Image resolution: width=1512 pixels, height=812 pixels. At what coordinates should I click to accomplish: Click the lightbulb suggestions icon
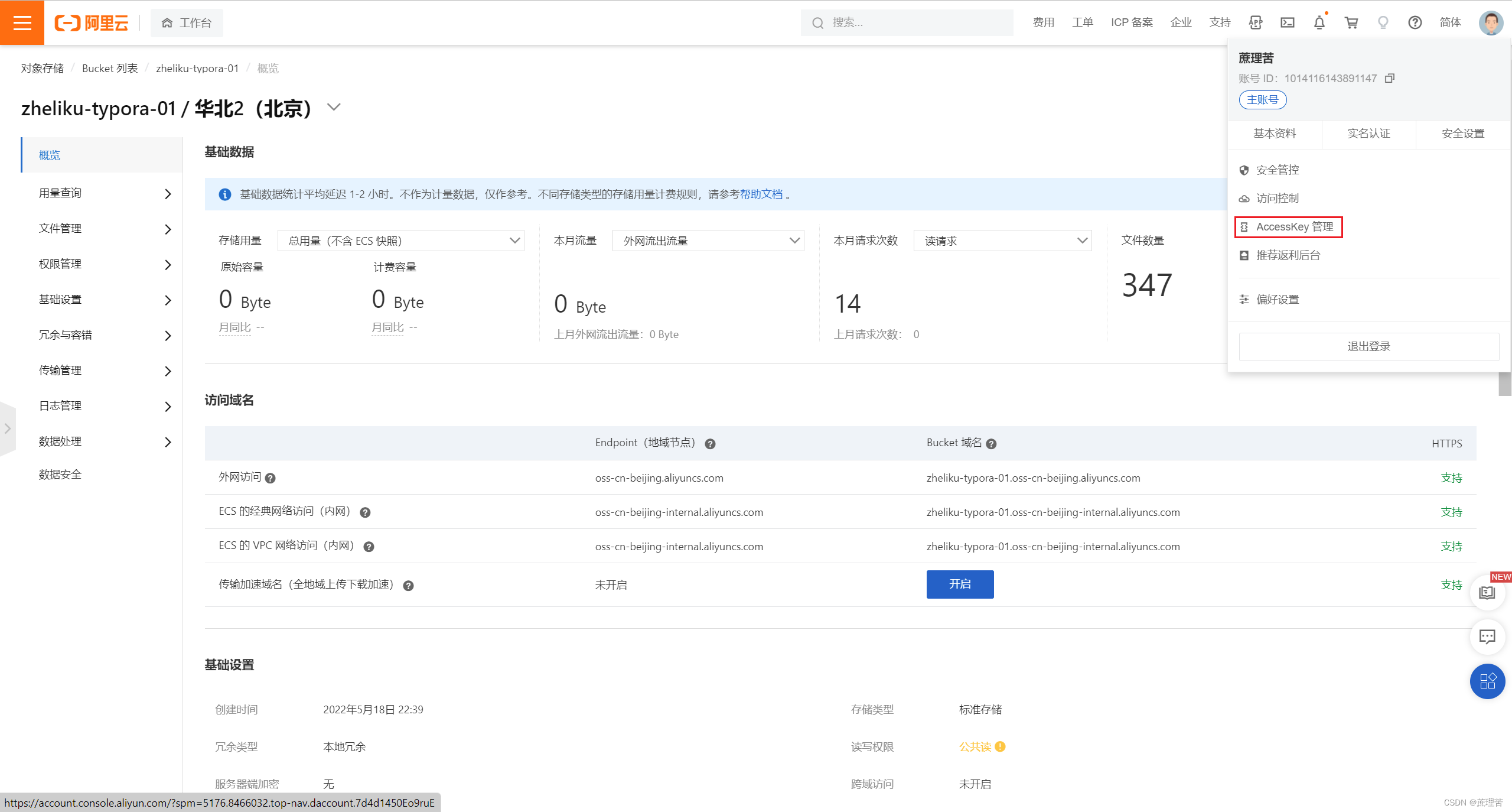pyautogui.click(x=1383, y=22)
